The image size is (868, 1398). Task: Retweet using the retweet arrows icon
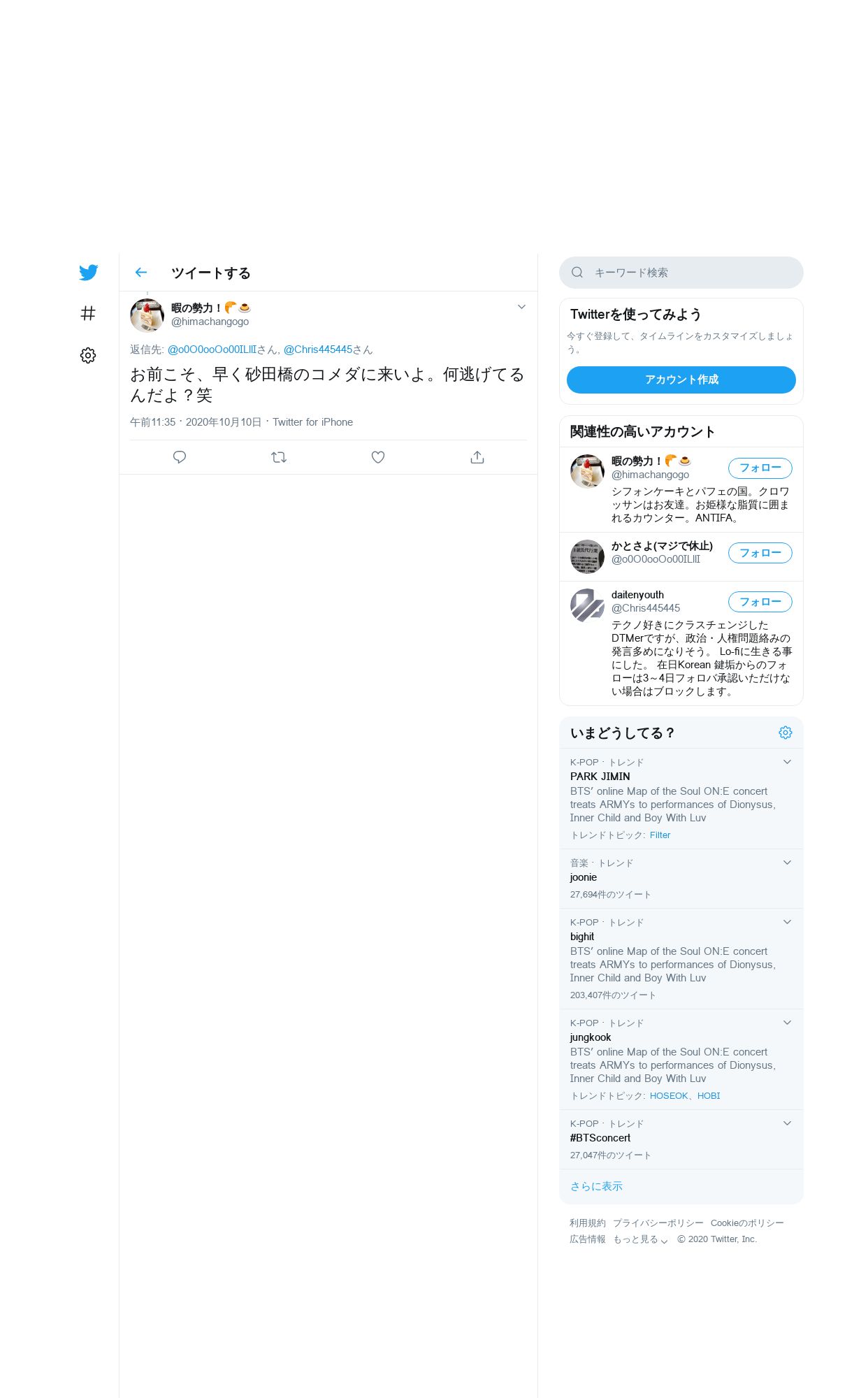(x=279, y=457)
